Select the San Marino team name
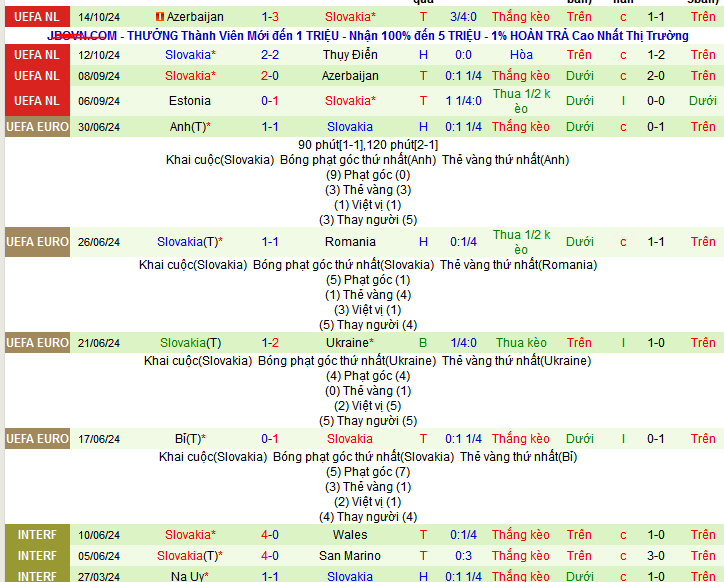Screen dimensions: 724x582 [x=350, y=556]
